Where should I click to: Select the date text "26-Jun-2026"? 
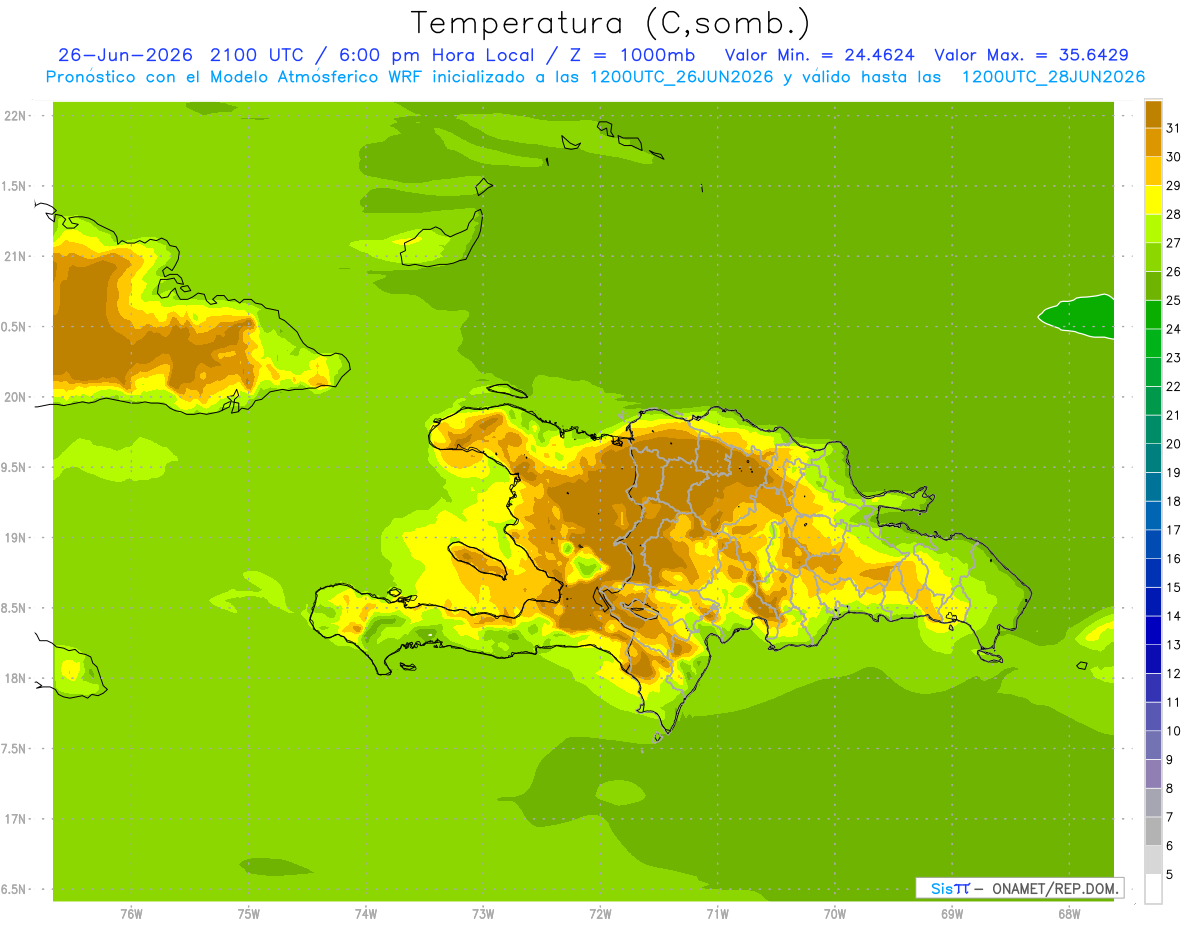tap(125, 55)
